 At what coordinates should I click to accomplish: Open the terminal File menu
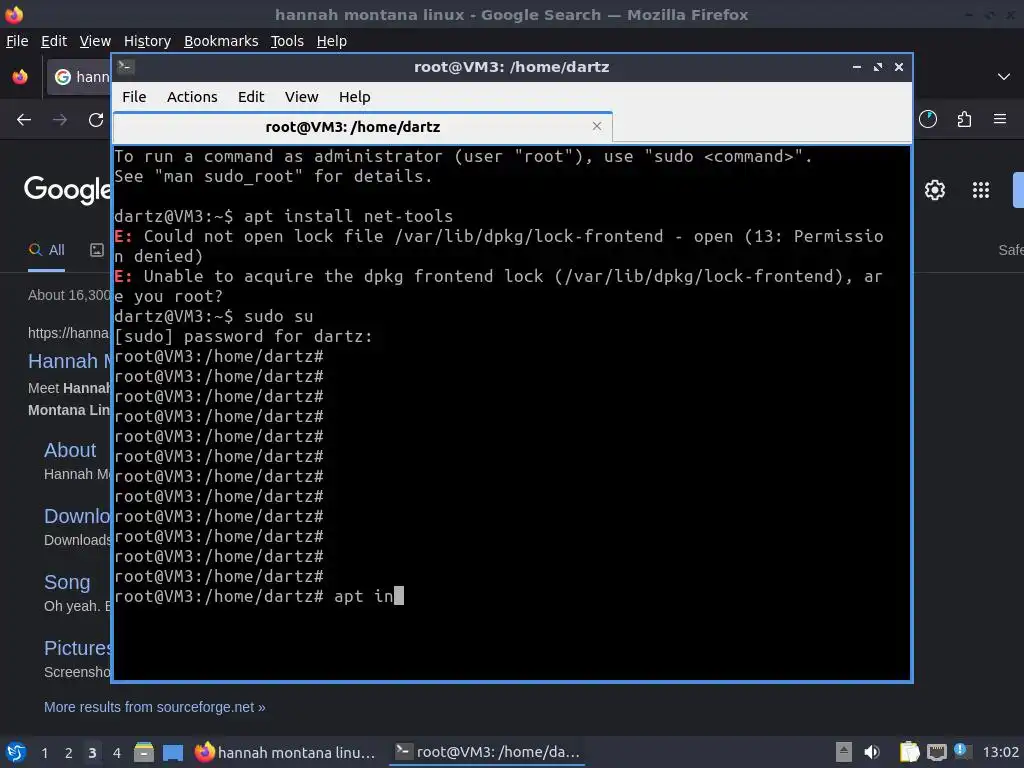point(134,97)
